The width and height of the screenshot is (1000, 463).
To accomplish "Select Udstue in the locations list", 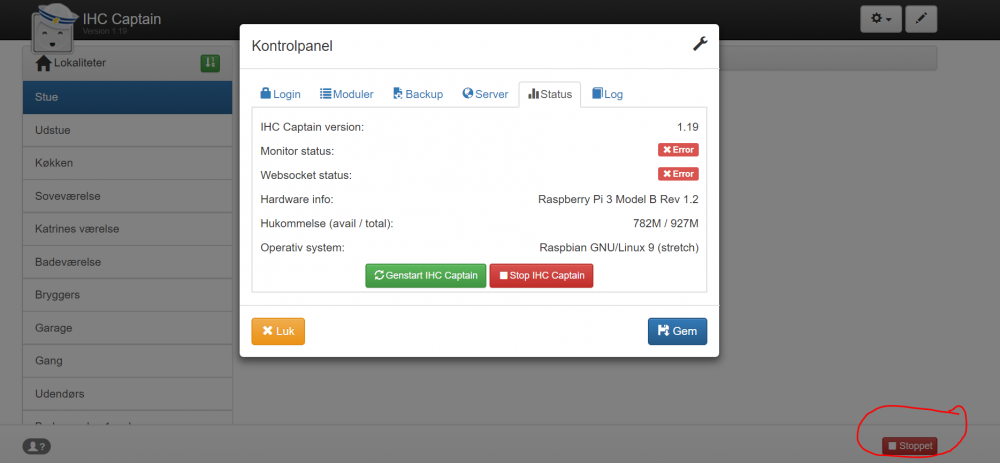I will pyautogui.click(x=128, y=130).
